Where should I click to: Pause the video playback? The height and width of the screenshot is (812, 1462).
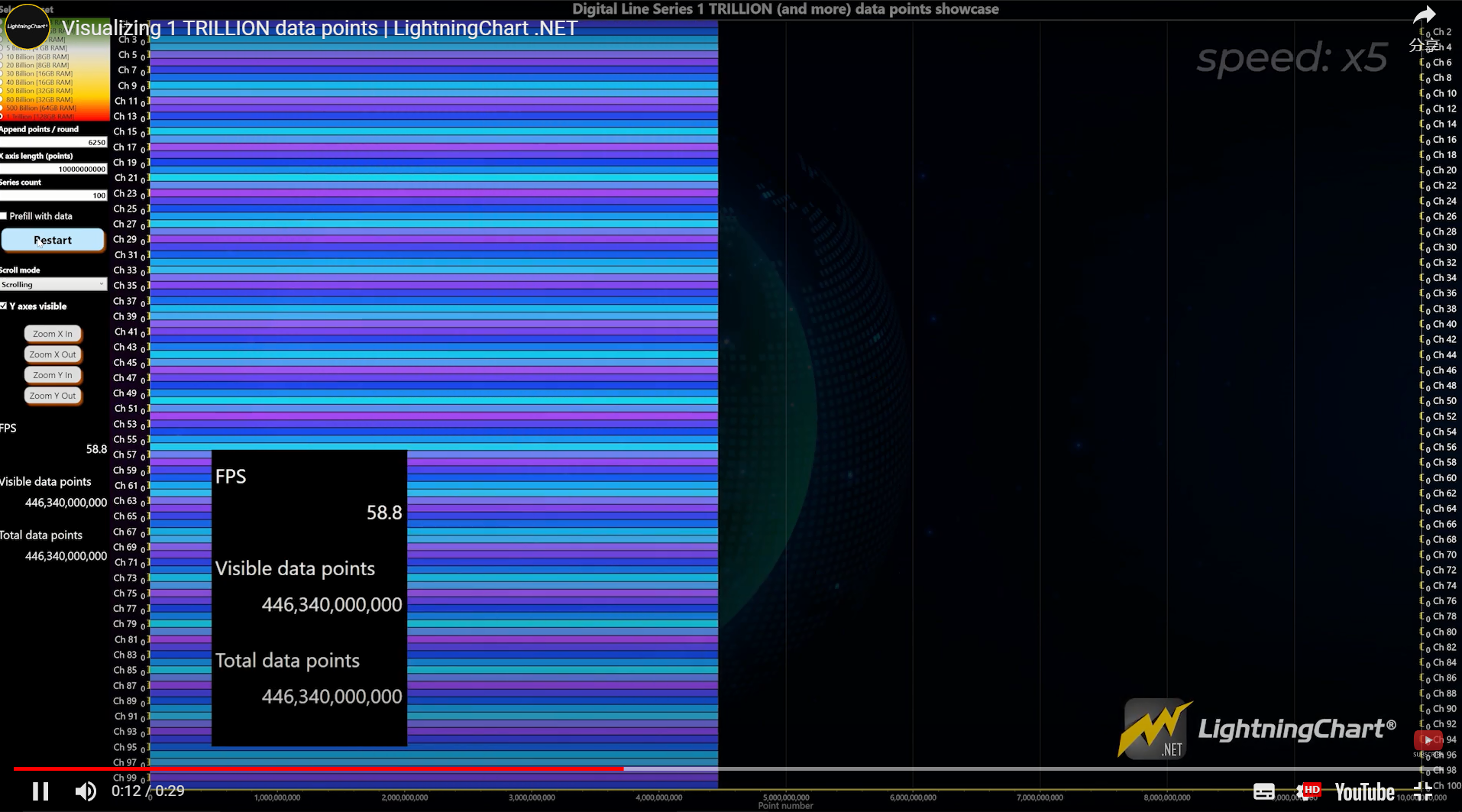[x=40, y=791]
